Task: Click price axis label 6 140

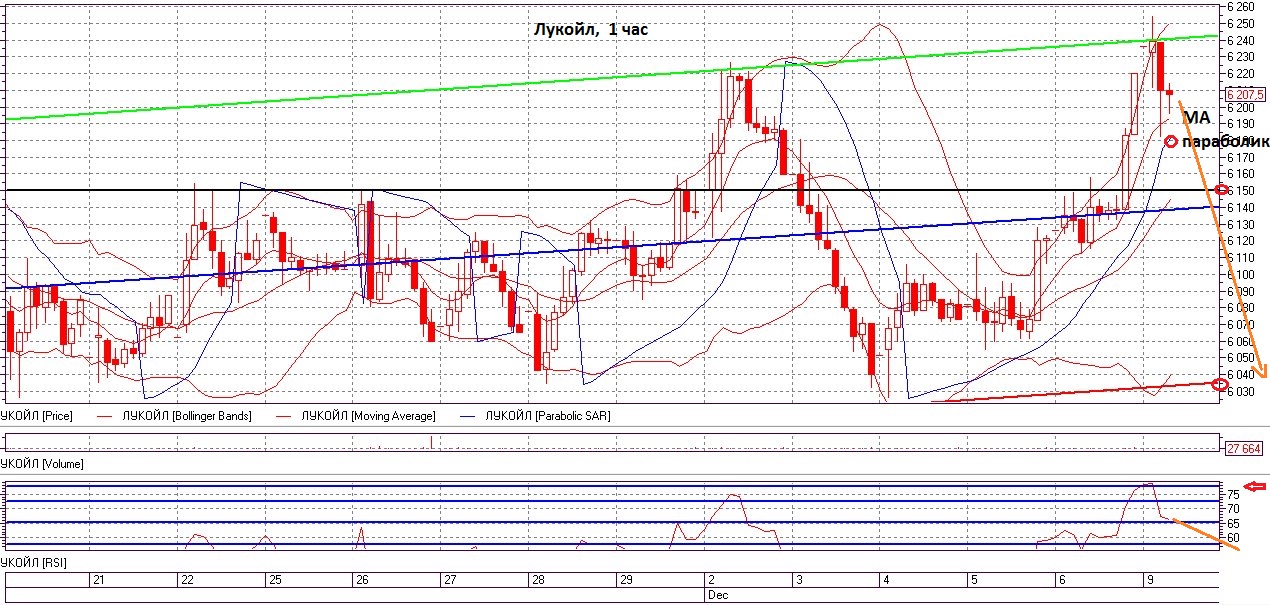Action: point(1241,207)
